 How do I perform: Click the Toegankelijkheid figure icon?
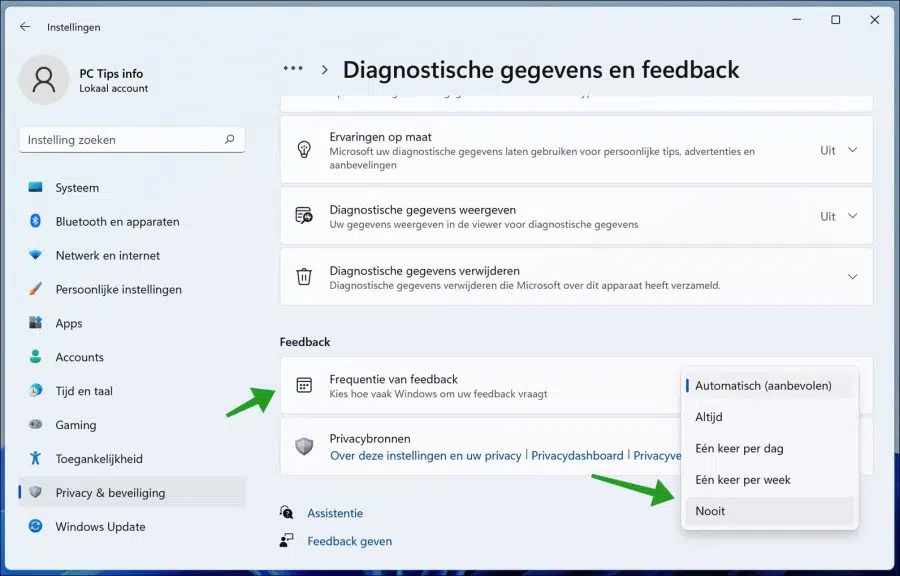click(x=36, y=458)
